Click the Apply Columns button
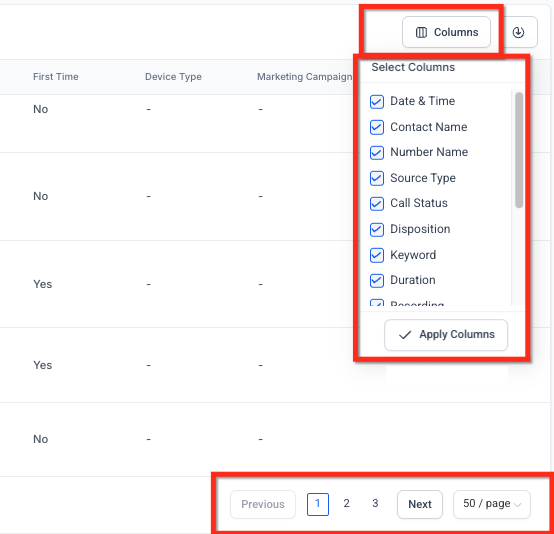The width and height of the screenshot is (554, 534). (x=446, y=335)
